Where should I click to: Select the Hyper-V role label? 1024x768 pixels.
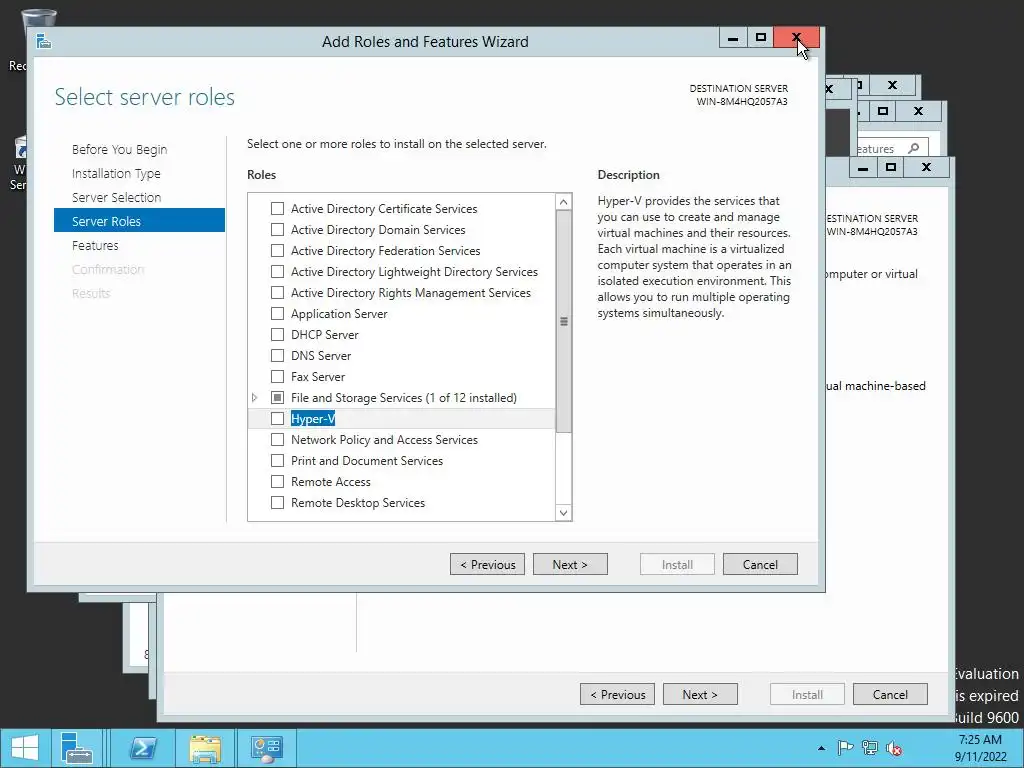point(313,419)
